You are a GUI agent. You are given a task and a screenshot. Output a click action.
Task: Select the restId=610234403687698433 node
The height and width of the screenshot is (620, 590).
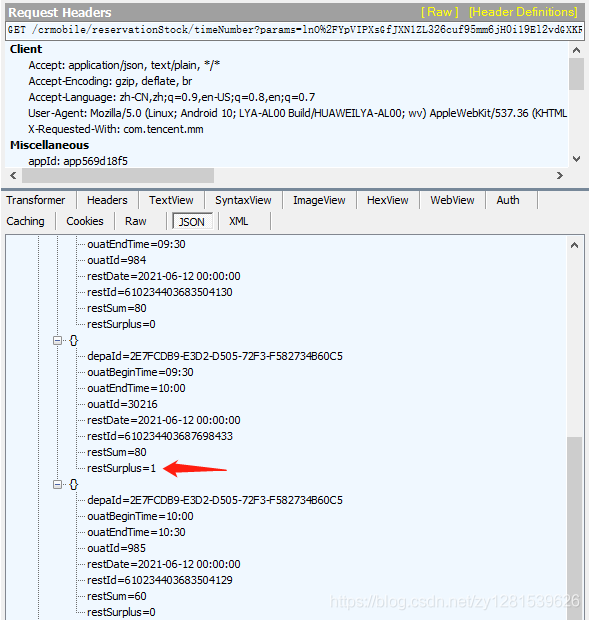pos(160,436)
